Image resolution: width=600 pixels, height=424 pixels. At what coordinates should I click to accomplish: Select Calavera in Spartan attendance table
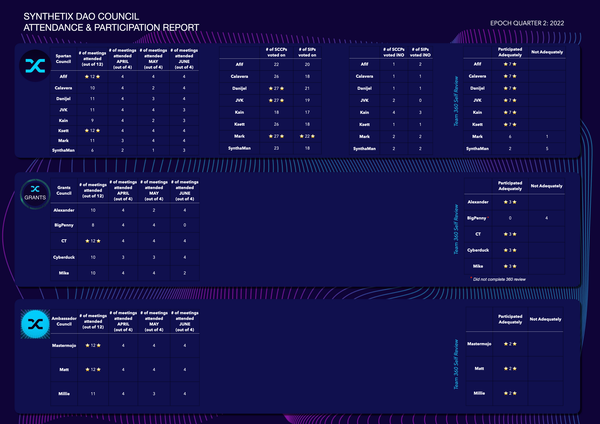63,88
